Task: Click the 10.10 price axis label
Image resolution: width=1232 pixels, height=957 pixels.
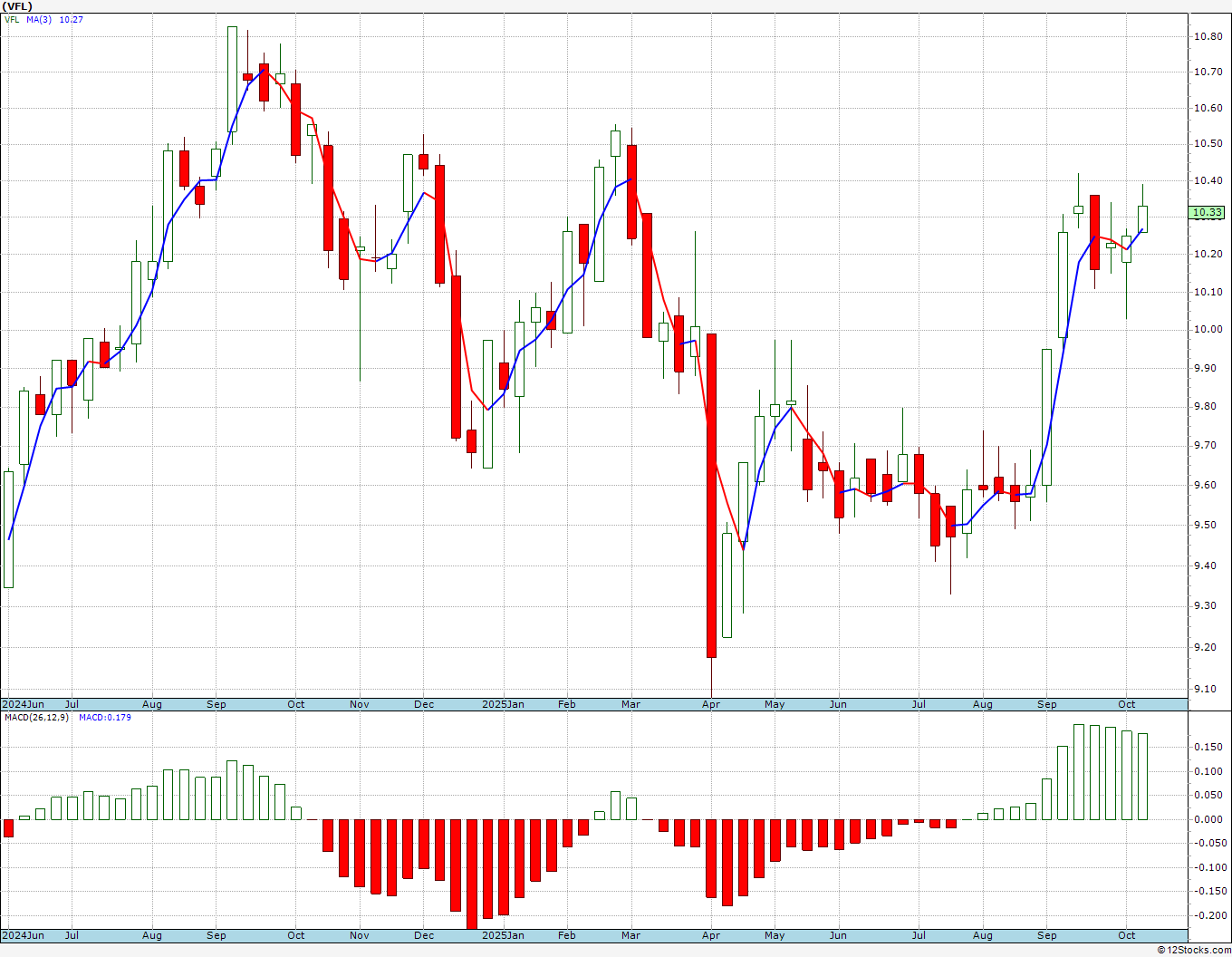Action: tap(1207, 292)
